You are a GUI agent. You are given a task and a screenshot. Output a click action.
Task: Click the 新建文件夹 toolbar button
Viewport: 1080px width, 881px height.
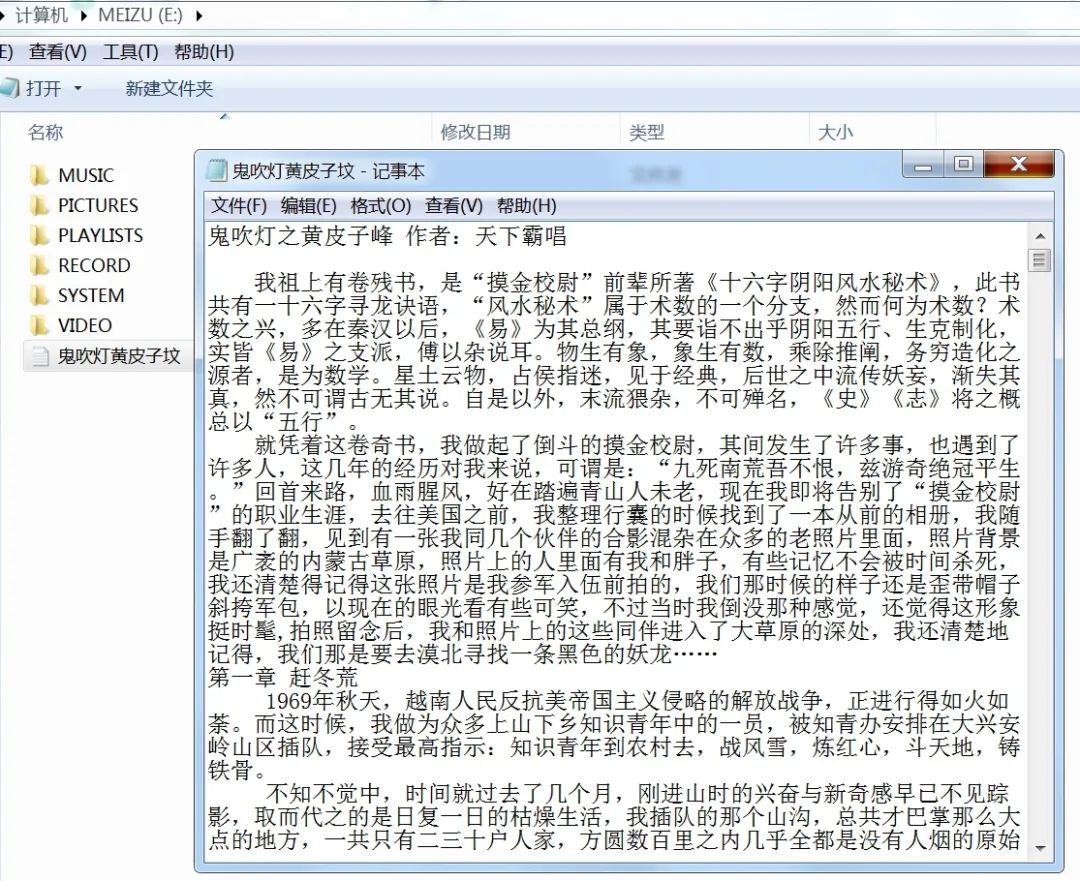[169, 88]
